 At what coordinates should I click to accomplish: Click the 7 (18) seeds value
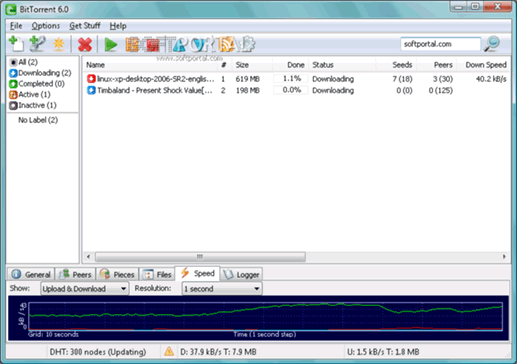click(402, 79)
